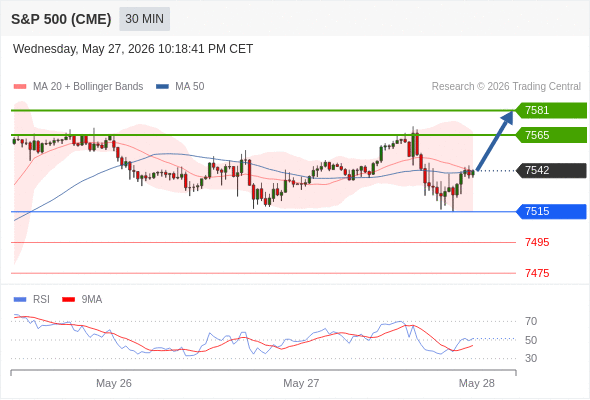Click the 7581 resistance price tag

pyautogui.click(x=551, y=110)
